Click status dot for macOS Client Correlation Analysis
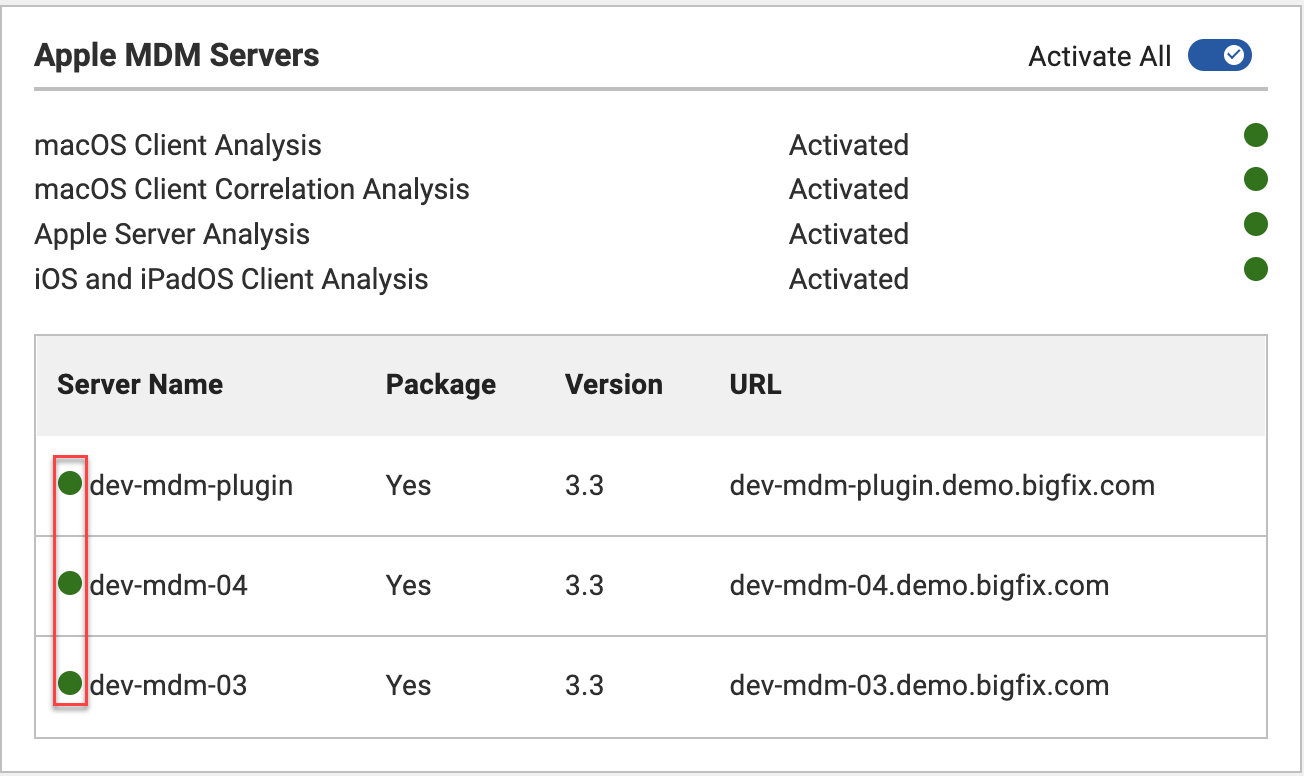Image resolution: width=1304 pixels, height=776 pixels. click(x=1255, y=179)
